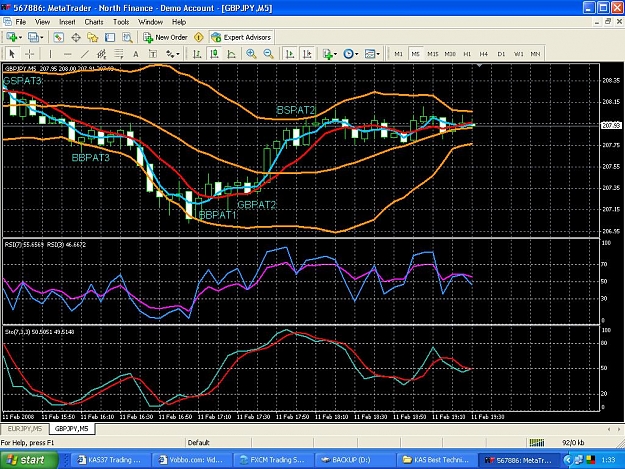Toggle the Terminal panel icon
Screen dimensions: 625x469
(x=110, y=37)
